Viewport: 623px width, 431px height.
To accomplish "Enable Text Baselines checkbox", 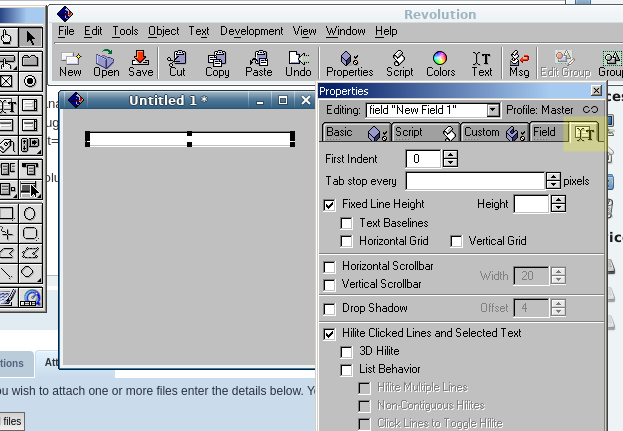I will 346,223.
